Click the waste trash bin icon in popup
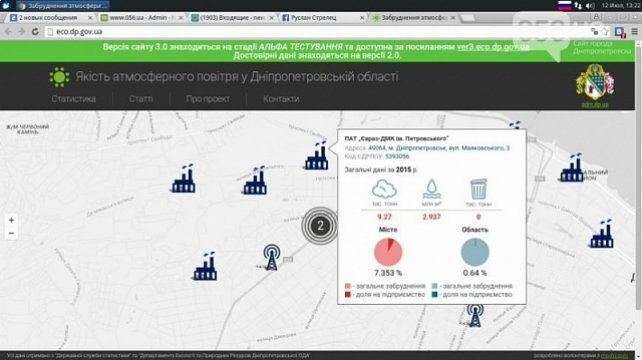This screenshot has width=642, height=360. coord(478,189)
